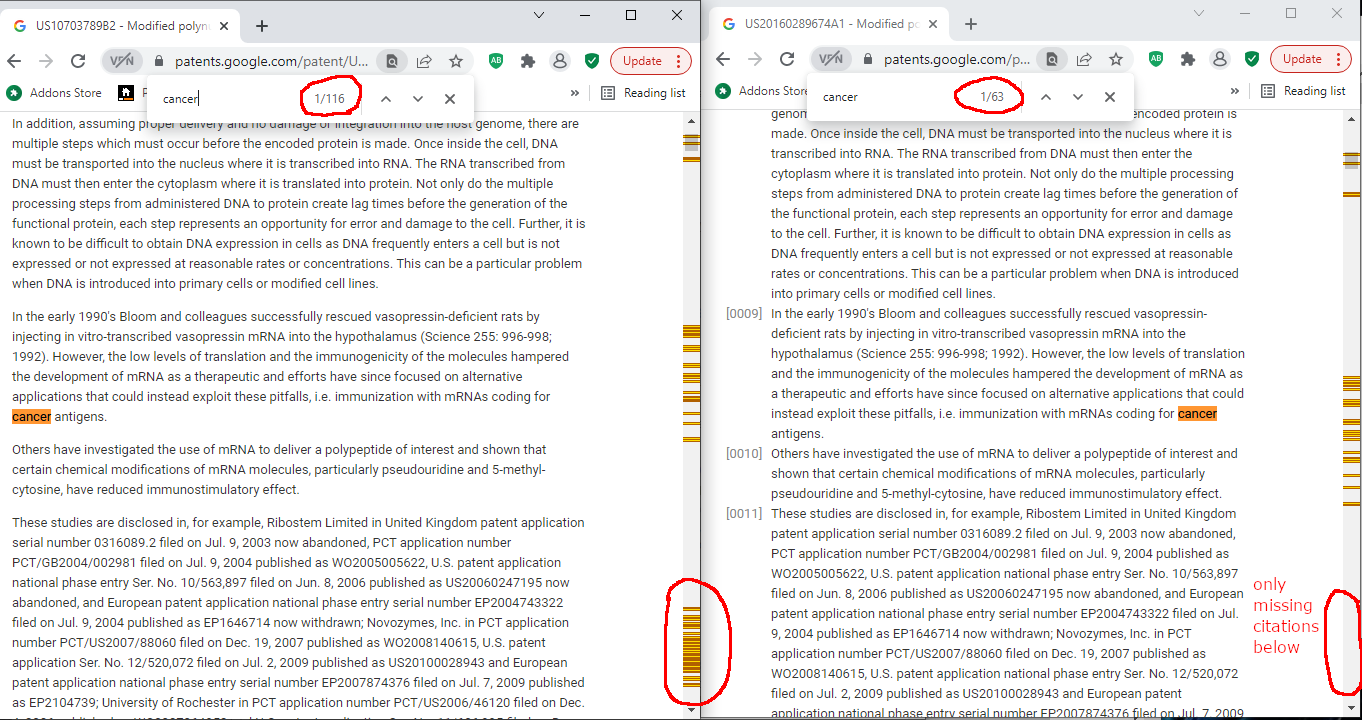Go back in the right browser window
The image size is (1362, 720).
point(723,59)
